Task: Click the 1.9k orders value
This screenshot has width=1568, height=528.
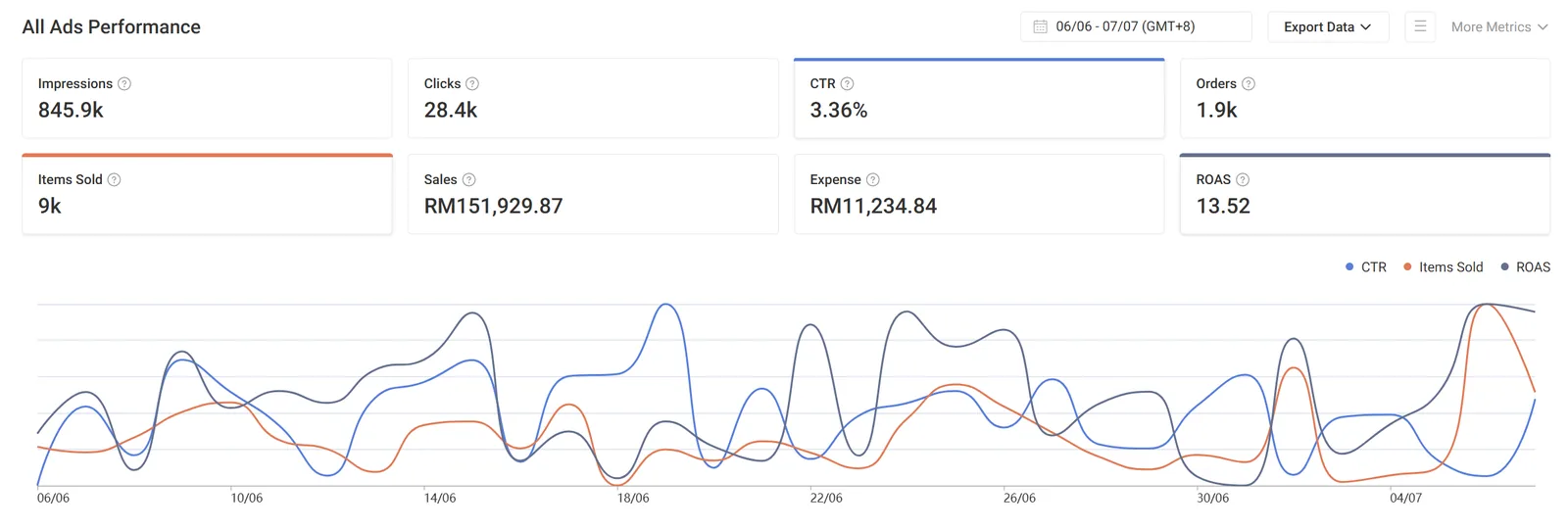Action: [1217, 111]
